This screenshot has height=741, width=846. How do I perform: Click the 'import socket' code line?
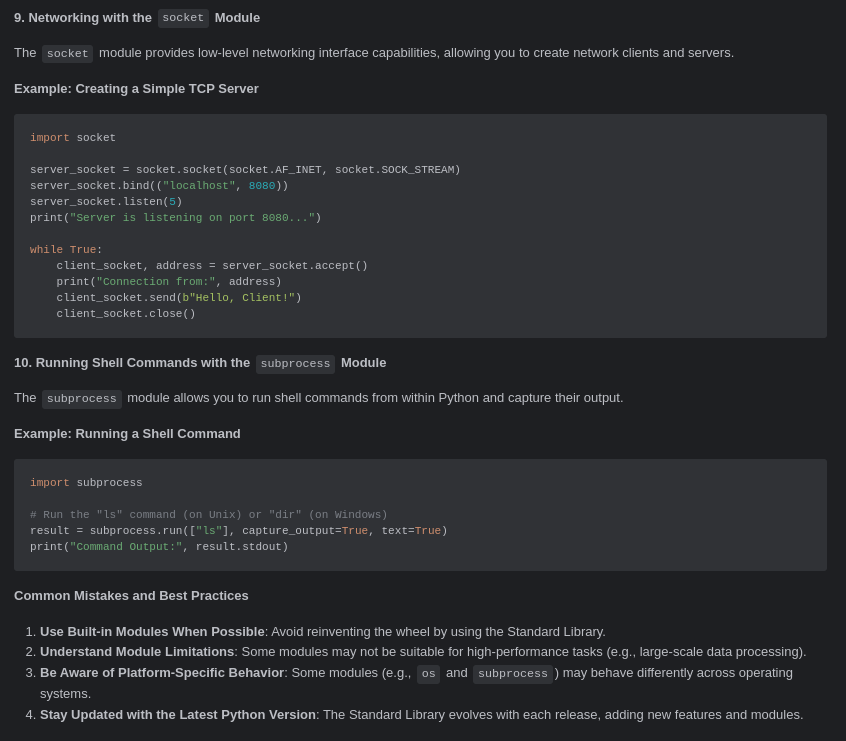(x=73, y=138)
